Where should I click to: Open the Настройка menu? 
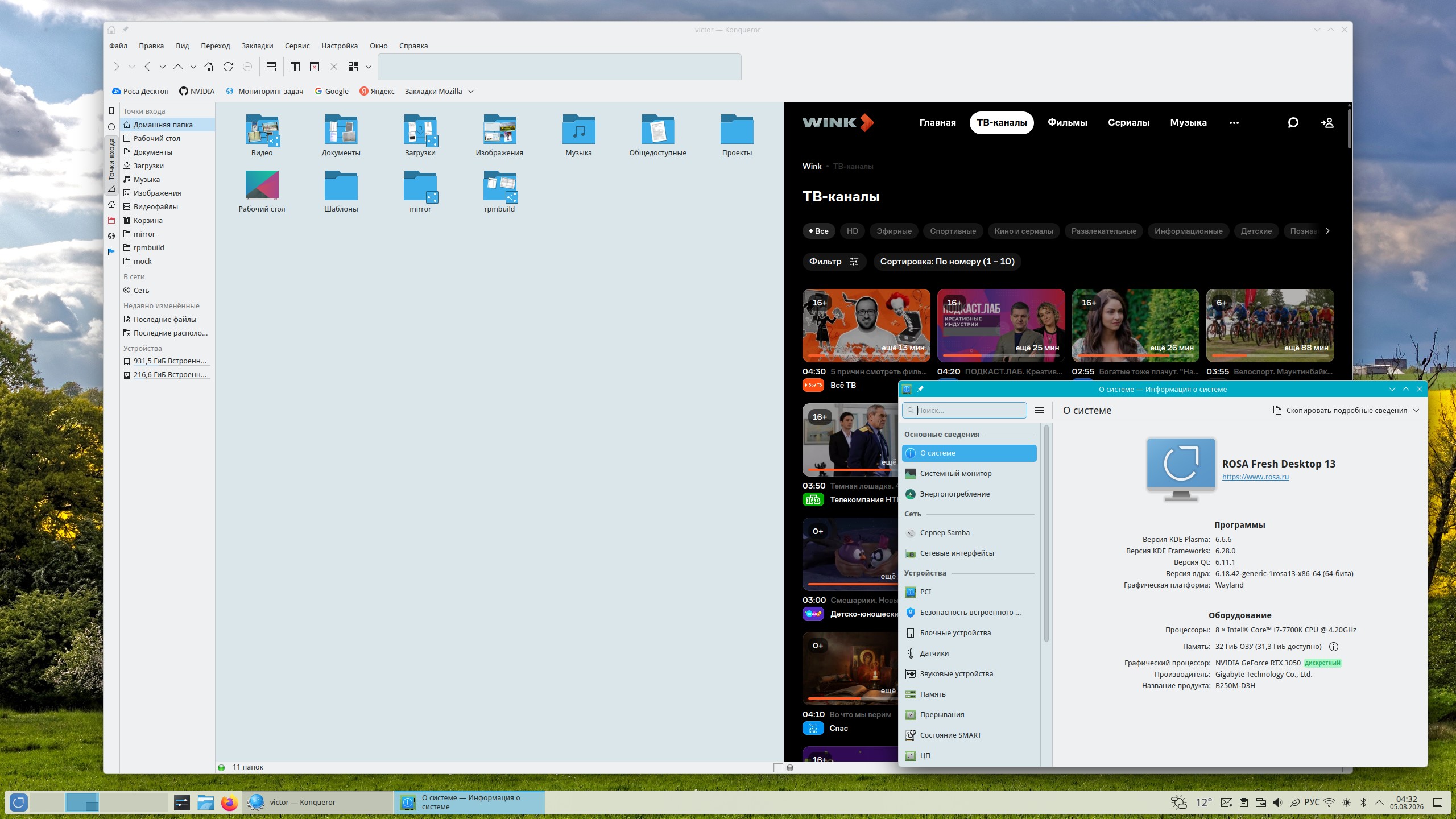click(x=340, y=46)
